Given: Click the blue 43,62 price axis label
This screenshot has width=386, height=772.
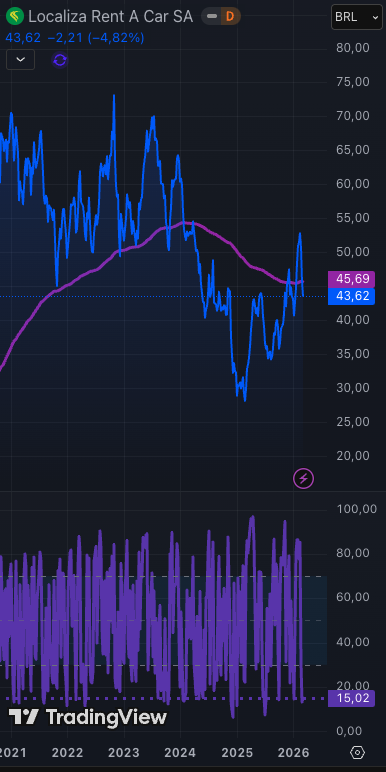Looking at the screenshot, I should [x=352, y=296].
